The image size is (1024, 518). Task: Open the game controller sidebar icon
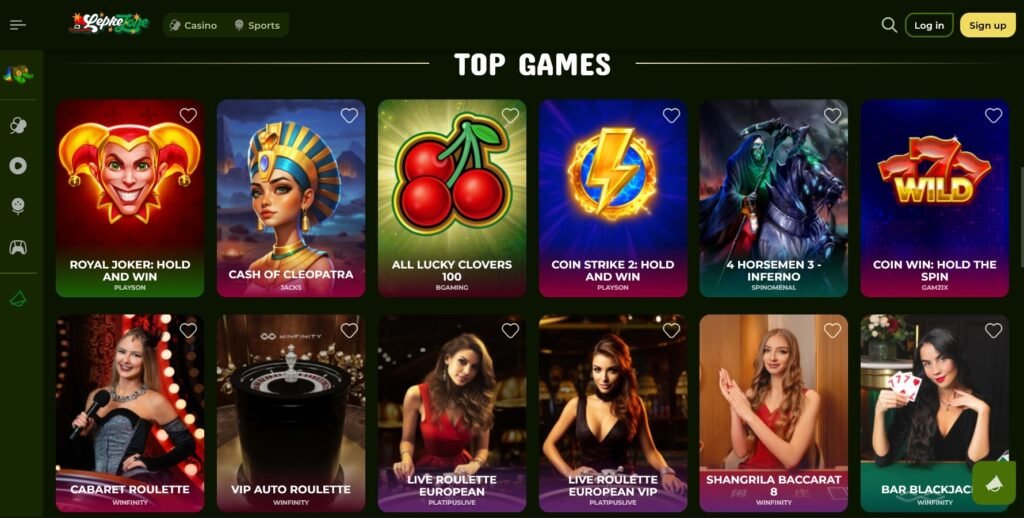(18, 248)
